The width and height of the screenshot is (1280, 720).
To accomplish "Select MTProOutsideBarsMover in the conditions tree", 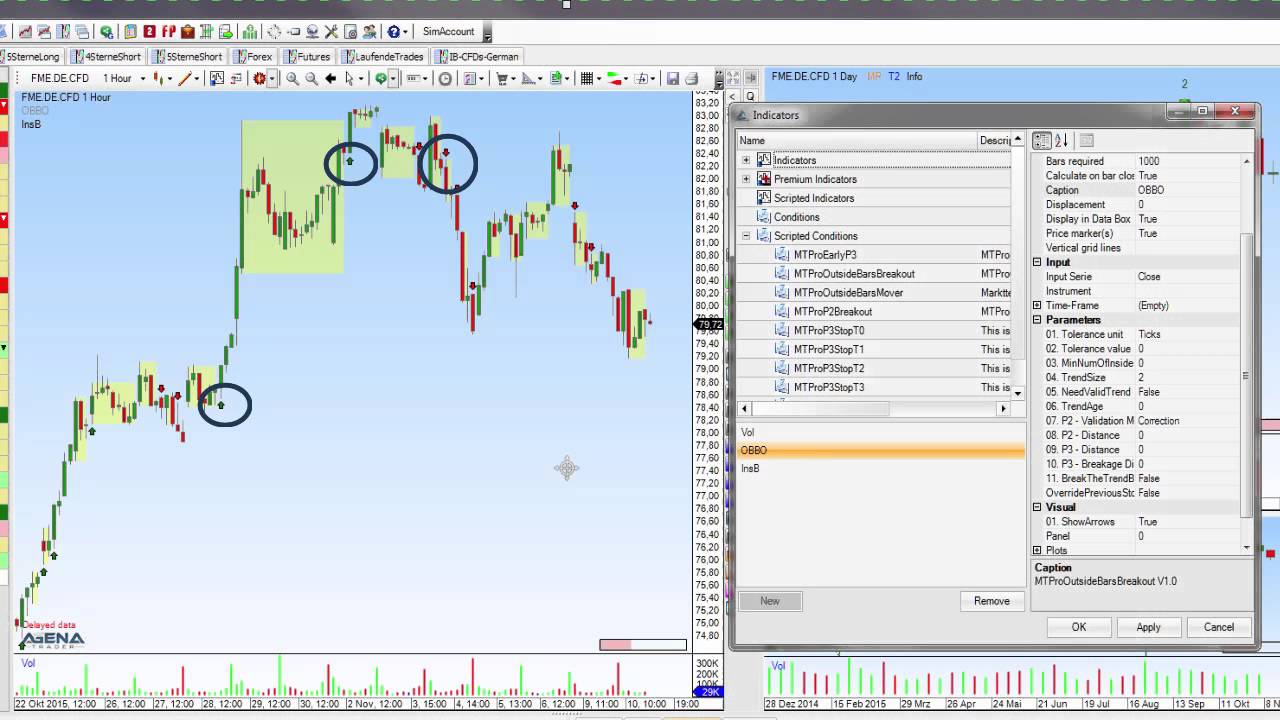I will (x=848, y=293).
